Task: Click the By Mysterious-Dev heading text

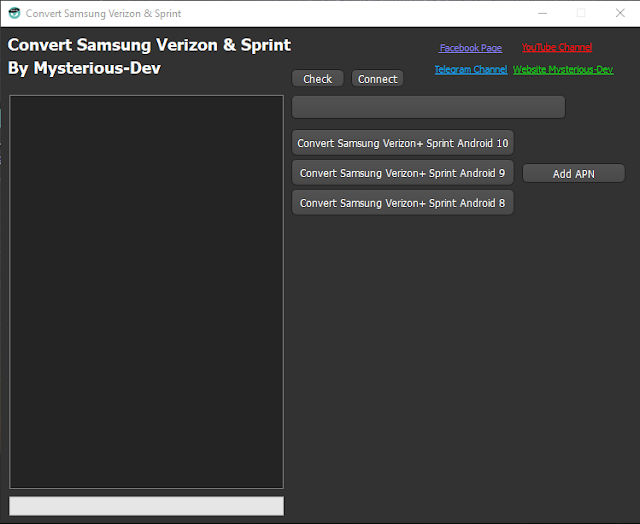Action: pyautogui.click(x=84, y=69)
